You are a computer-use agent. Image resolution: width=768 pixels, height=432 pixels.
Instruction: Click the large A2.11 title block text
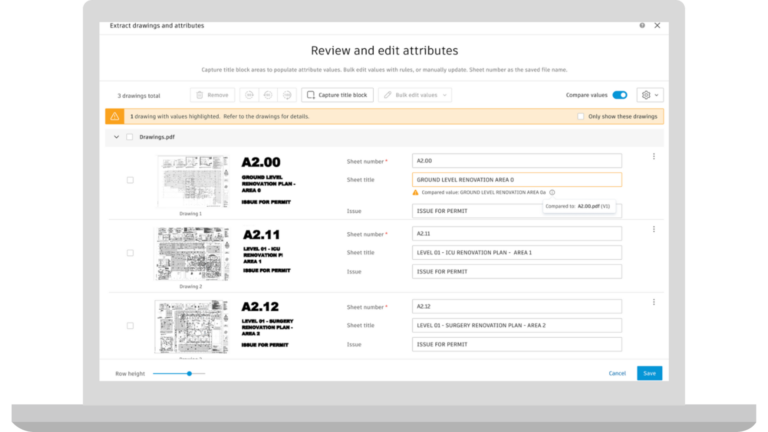262,235
